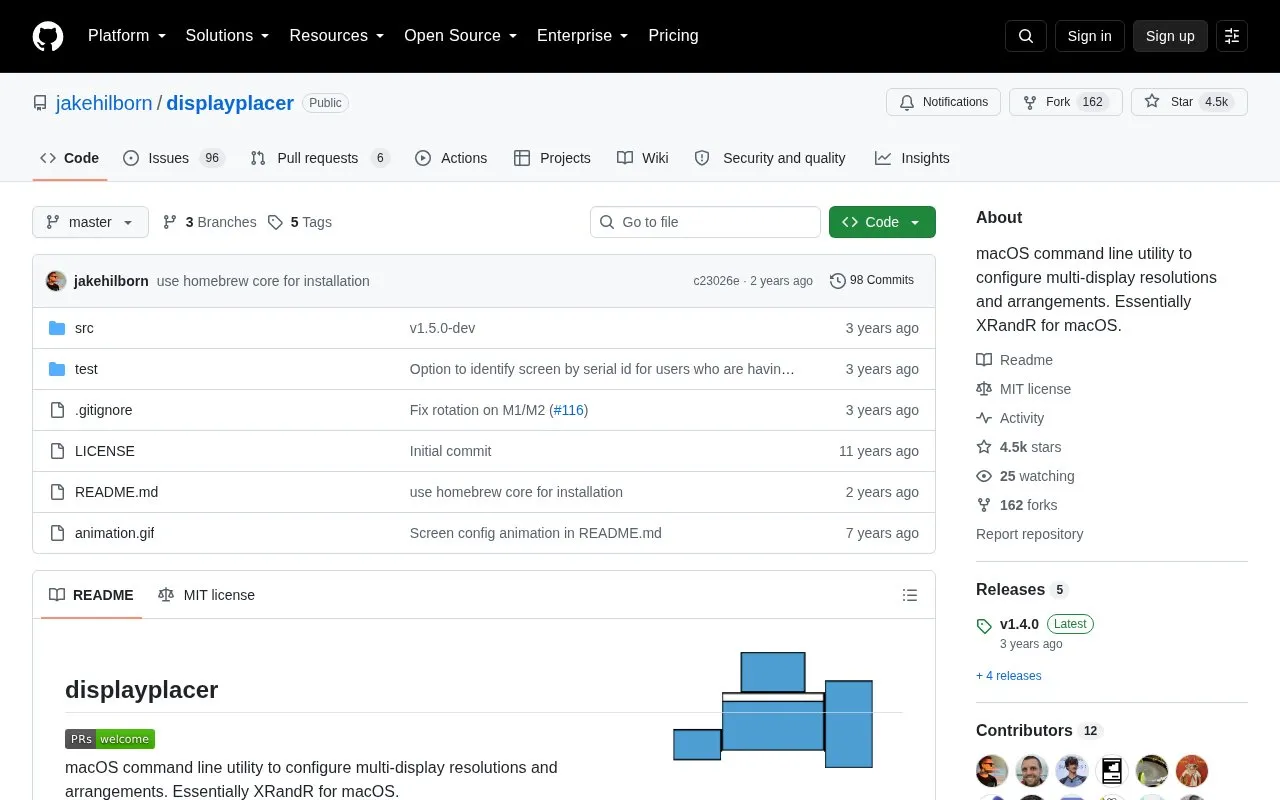View the 5 Tags link
The width and height of the screenshot is (1280, 800).
[x=300, y=222]
